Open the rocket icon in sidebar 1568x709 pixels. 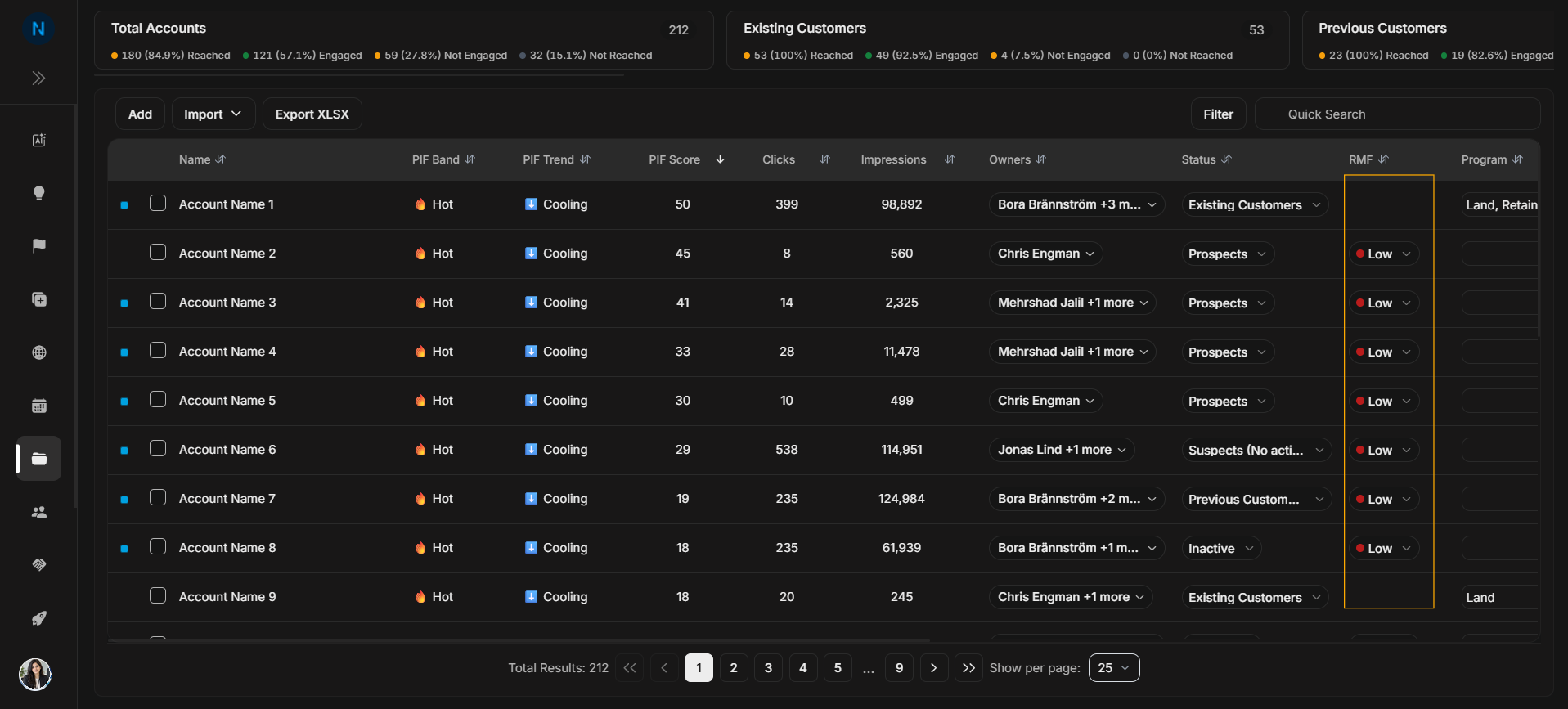[38, 618]
